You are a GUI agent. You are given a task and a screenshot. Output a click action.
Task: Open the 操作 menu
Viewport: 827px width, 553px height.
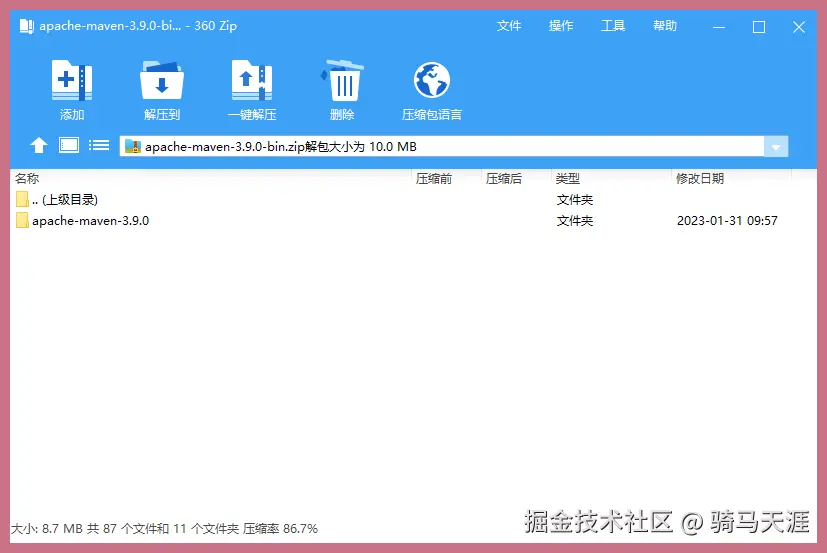(561, 26)
